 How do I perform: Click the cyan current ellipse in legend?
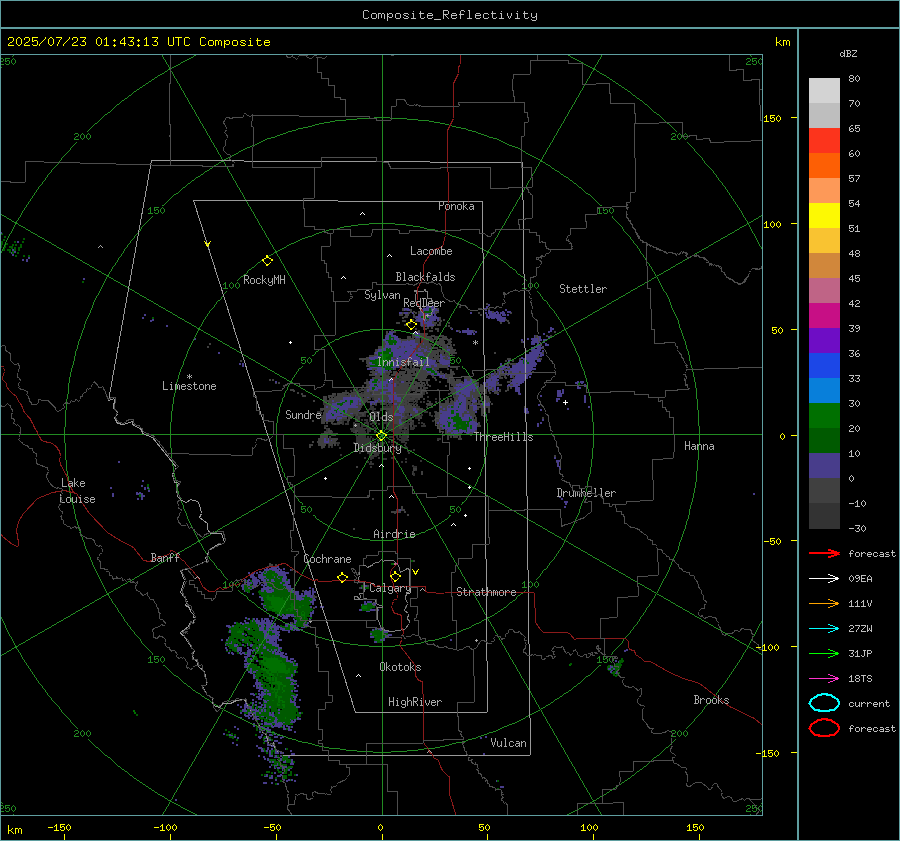coord(824,703)
